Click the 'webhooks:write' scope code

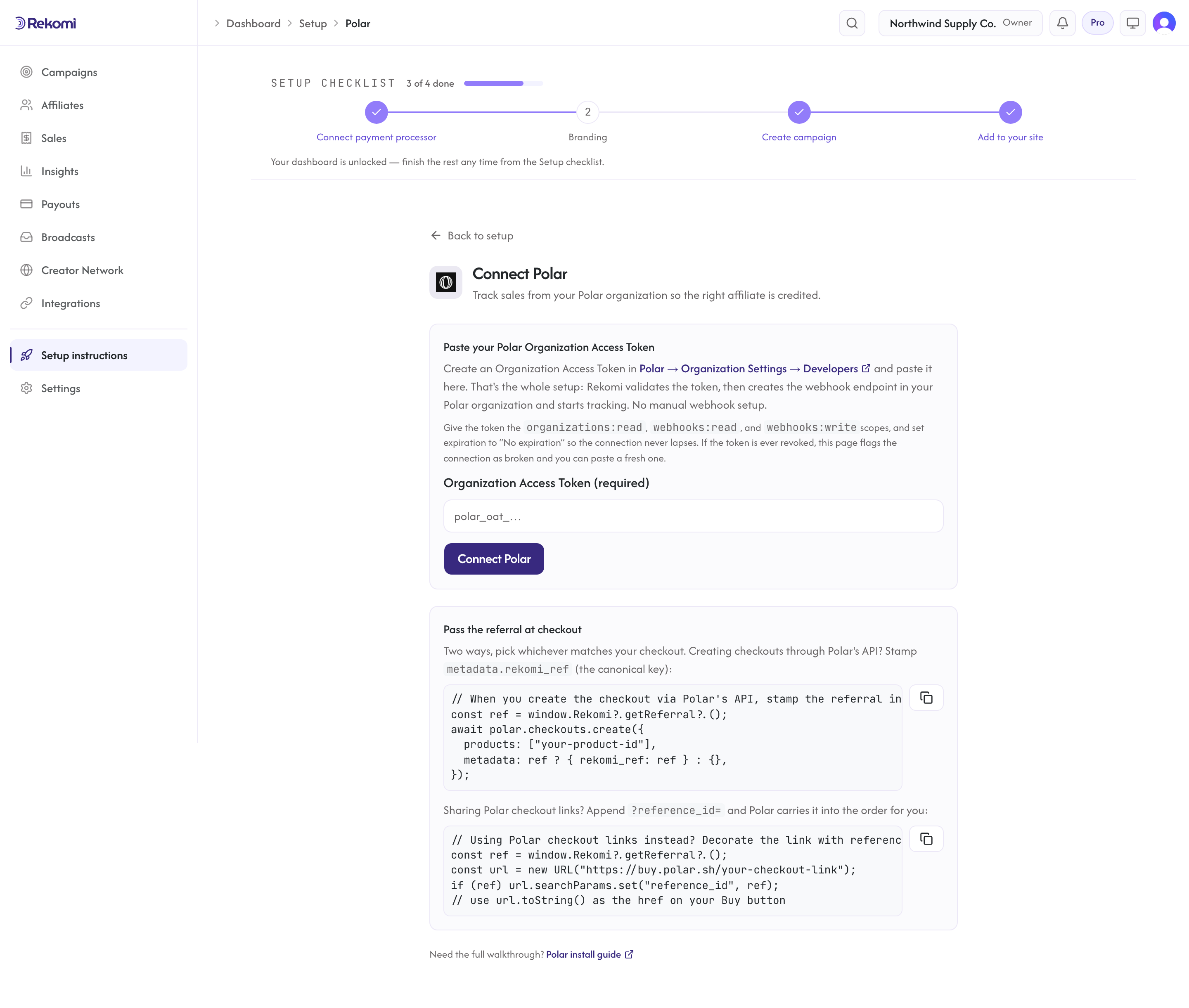[x=811, y=427]
